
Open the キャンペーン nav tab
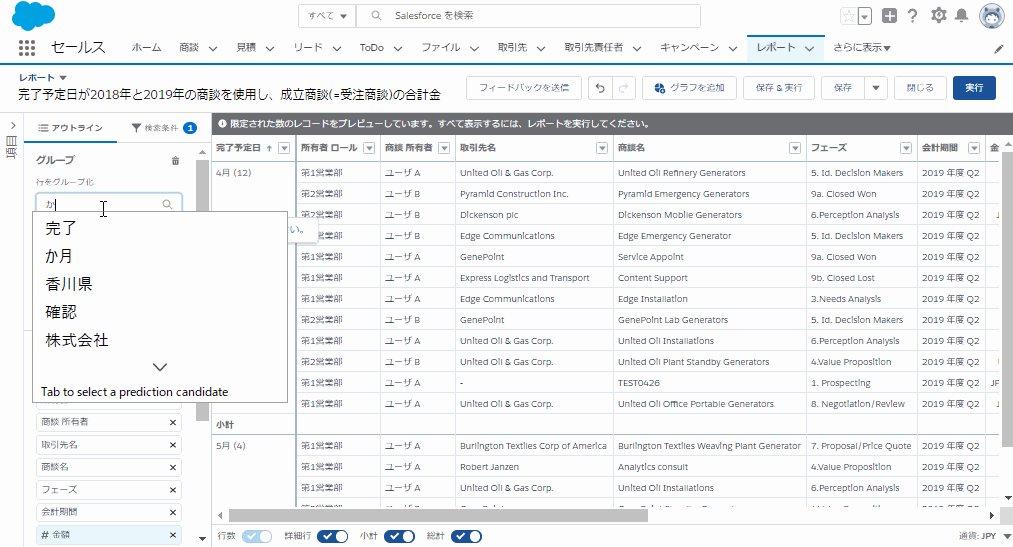pos(689,48)
